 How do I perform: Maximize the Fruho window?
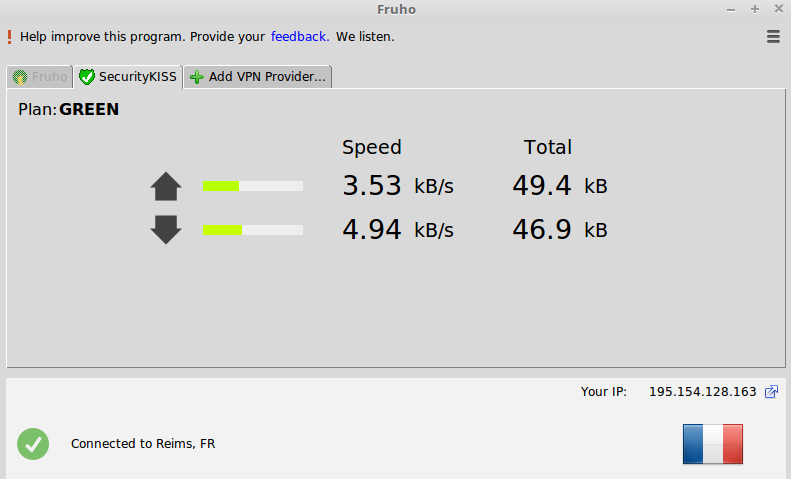pos(754,8)
